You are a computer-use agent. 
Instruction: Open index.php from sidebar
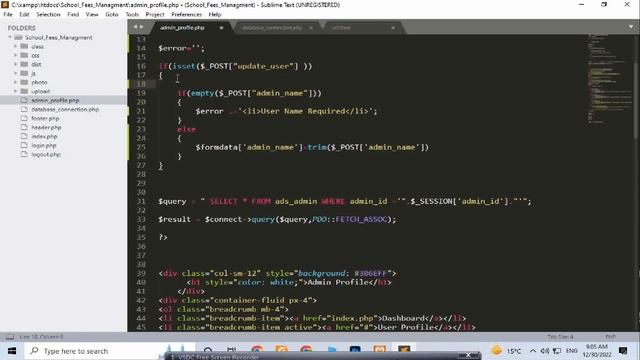(44, 136)
